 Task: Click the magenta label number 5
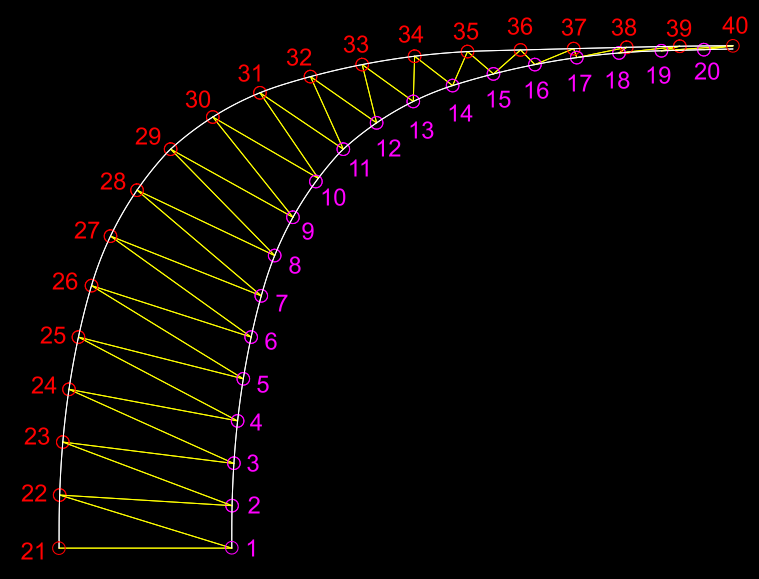(x=263, y=384)
